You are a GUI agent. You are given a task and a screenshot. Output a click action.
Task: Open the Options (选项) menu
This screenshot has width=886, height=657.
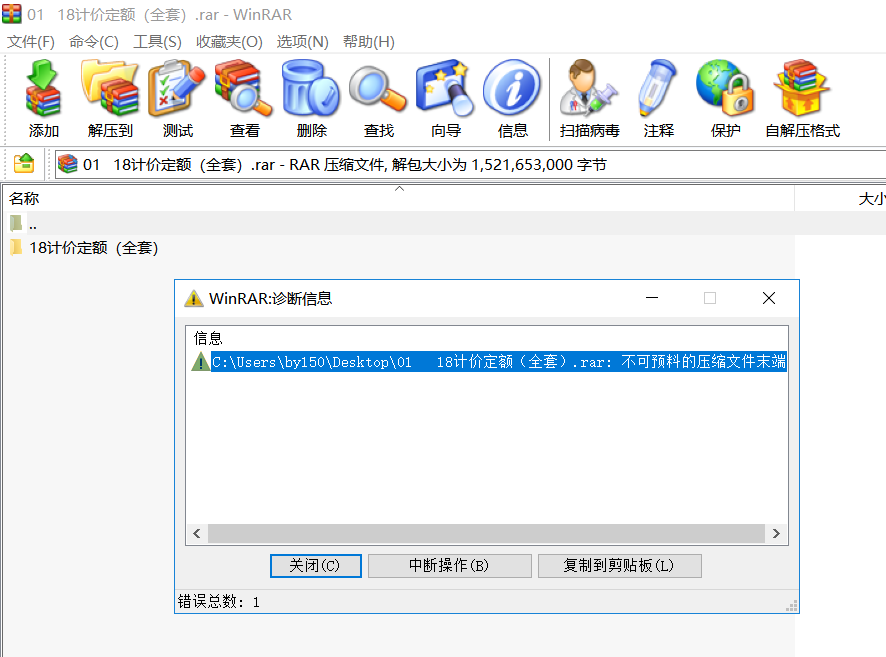pos(302,42)
